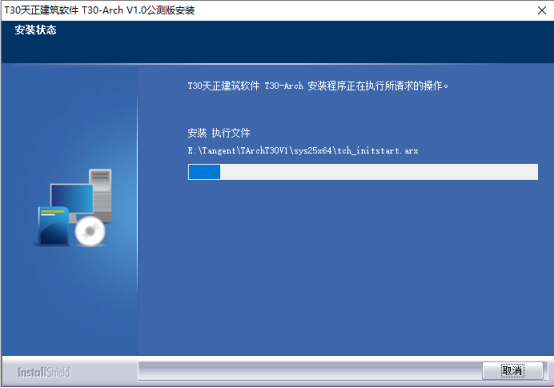Click the filled blue portion of progress bar
Image resolution: width=554 pixels, height=388 pixels.
(204, 172)
